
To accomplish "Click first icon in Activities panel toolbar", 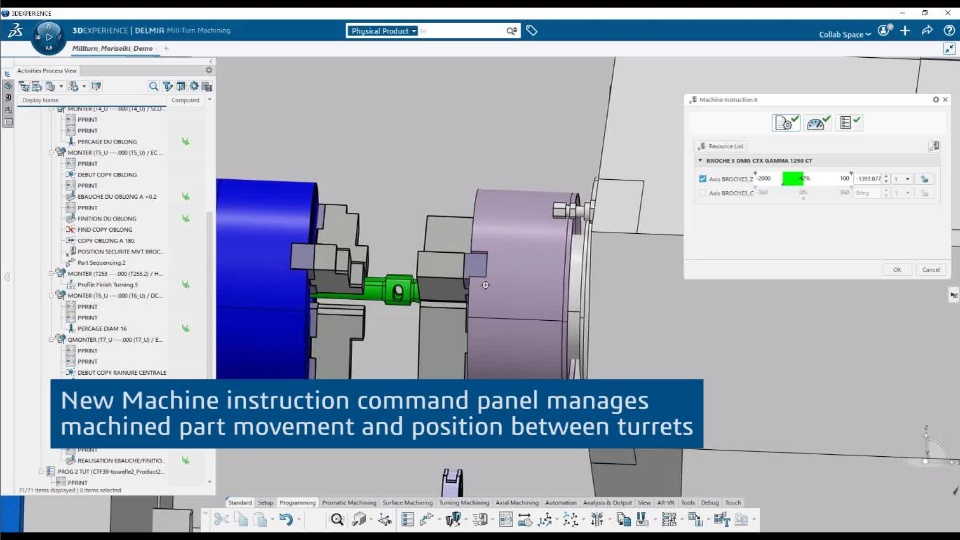I will [x=24, y=86].
